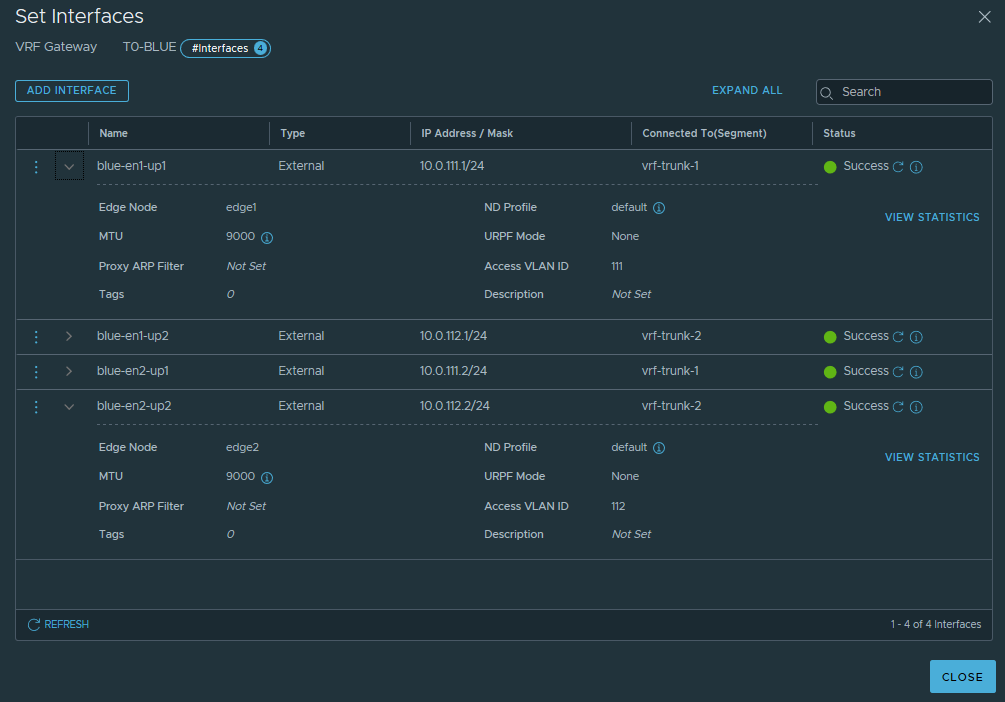The height and width of the screenshot is (702, 1005).
Task: Click the refresh status icon for blue-en1-up2
Action: [x=899, y=336]
